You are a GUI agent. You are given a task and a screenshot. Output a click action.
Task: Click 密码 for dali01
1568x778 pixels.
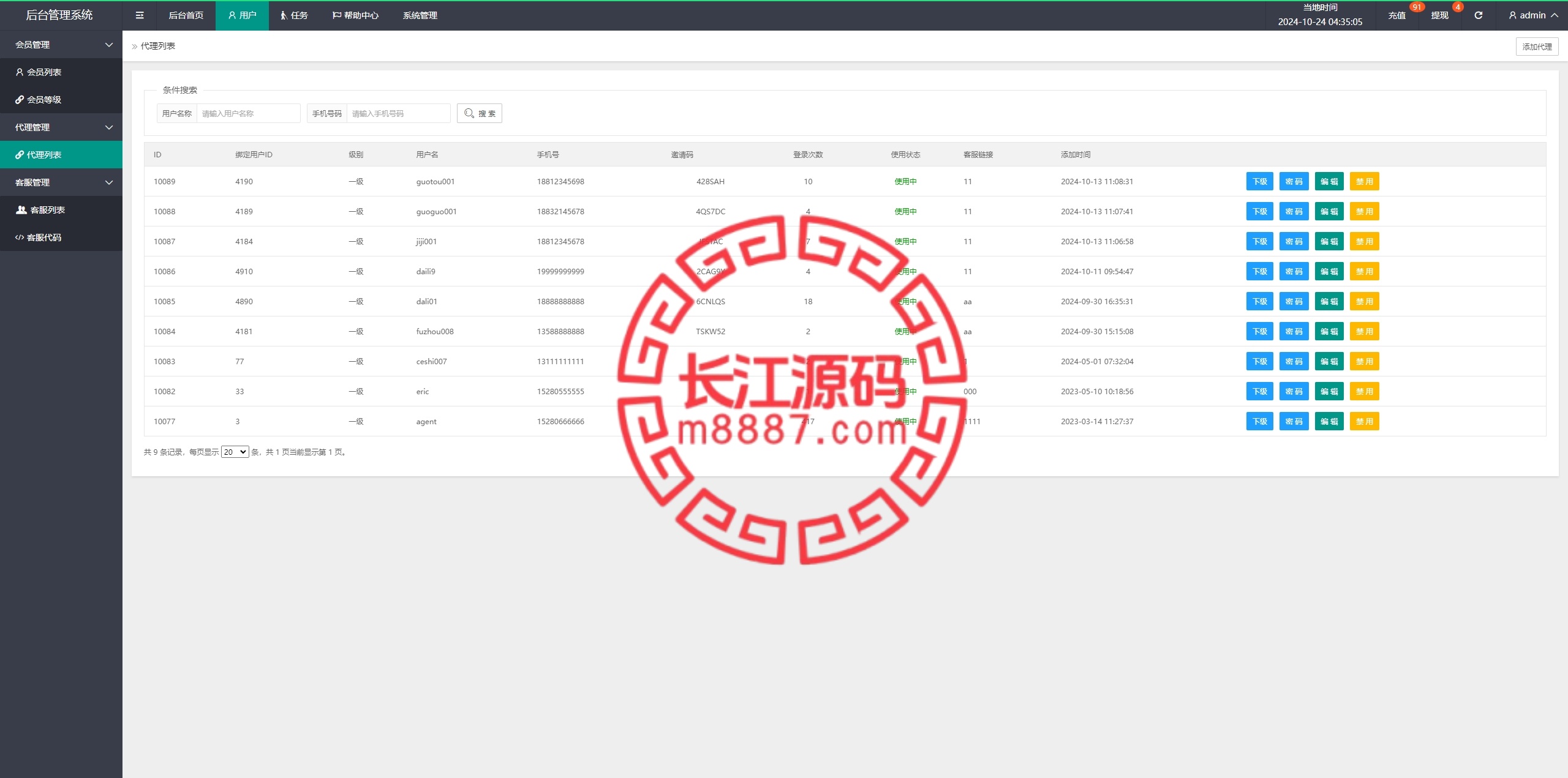pos(1294,301)
